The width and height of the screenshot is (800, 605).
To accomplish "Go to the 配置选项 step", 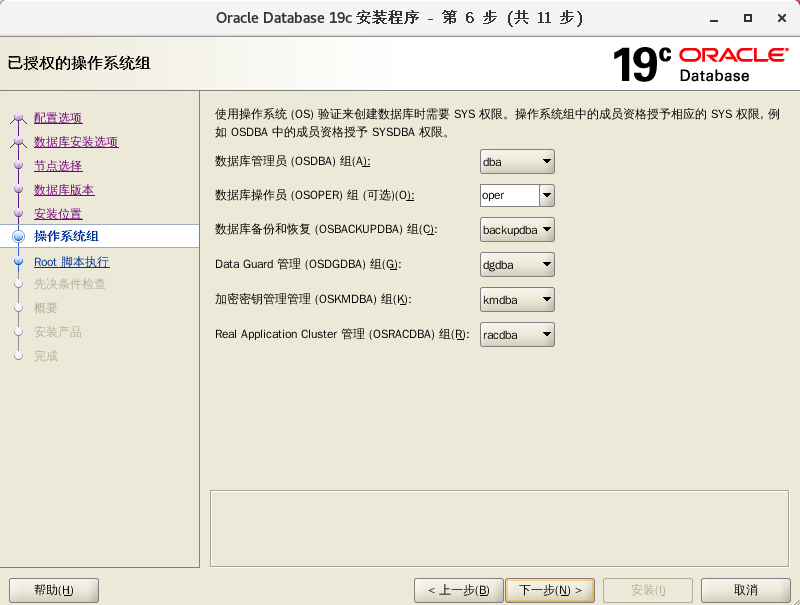I will pyautogui.click(x=58, y=118).
